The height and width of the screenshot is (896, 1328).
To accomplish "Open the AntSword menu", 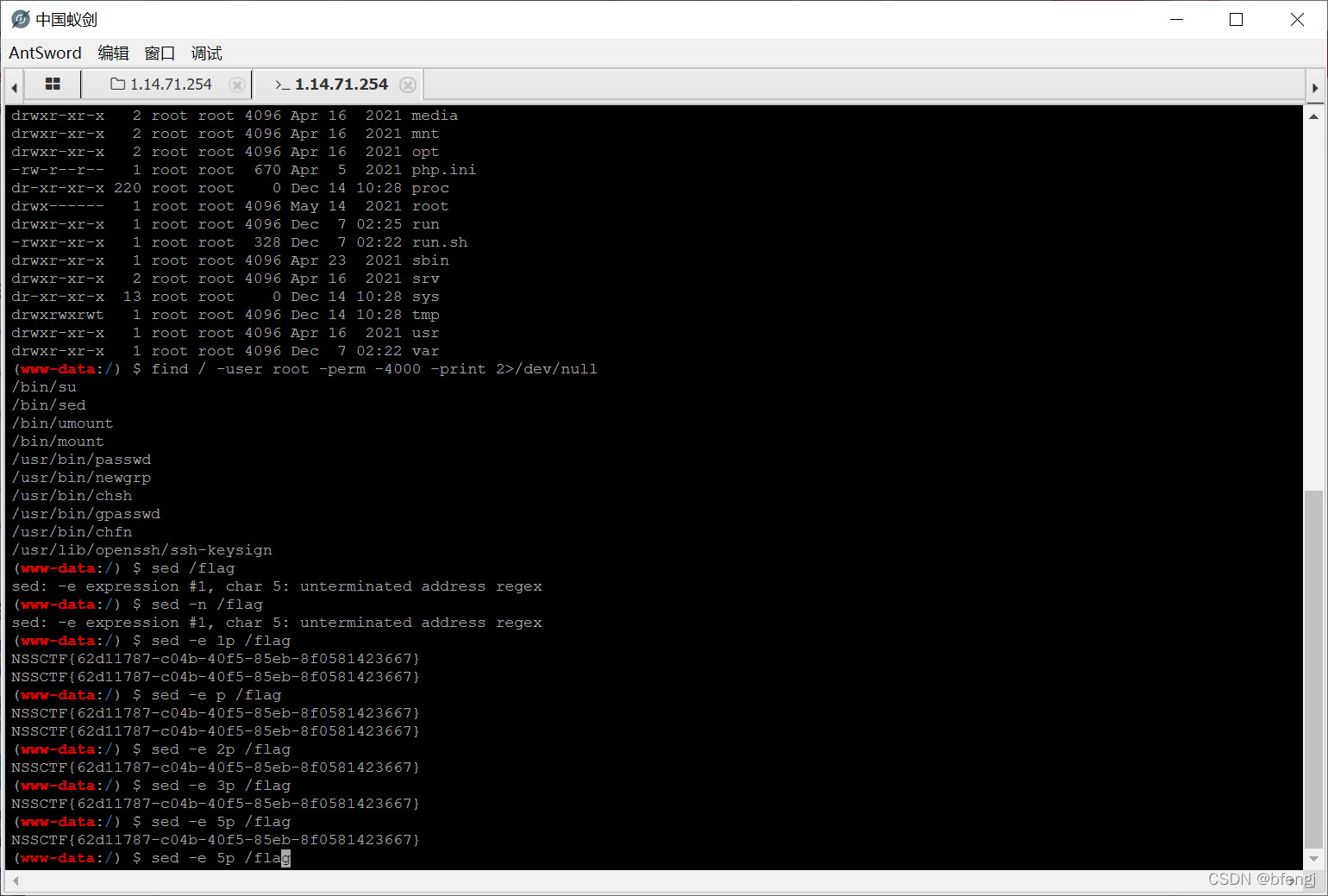I will coord(45,53).
